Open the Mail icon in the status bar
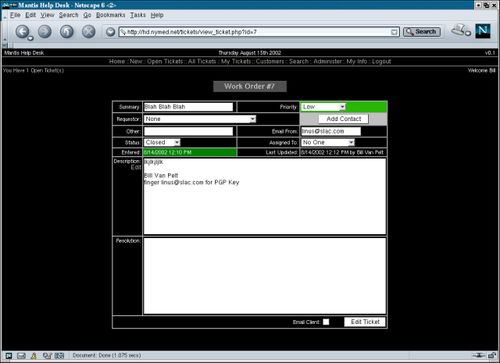Viewport: 500px width, 363px height. (x=21, y=356)
